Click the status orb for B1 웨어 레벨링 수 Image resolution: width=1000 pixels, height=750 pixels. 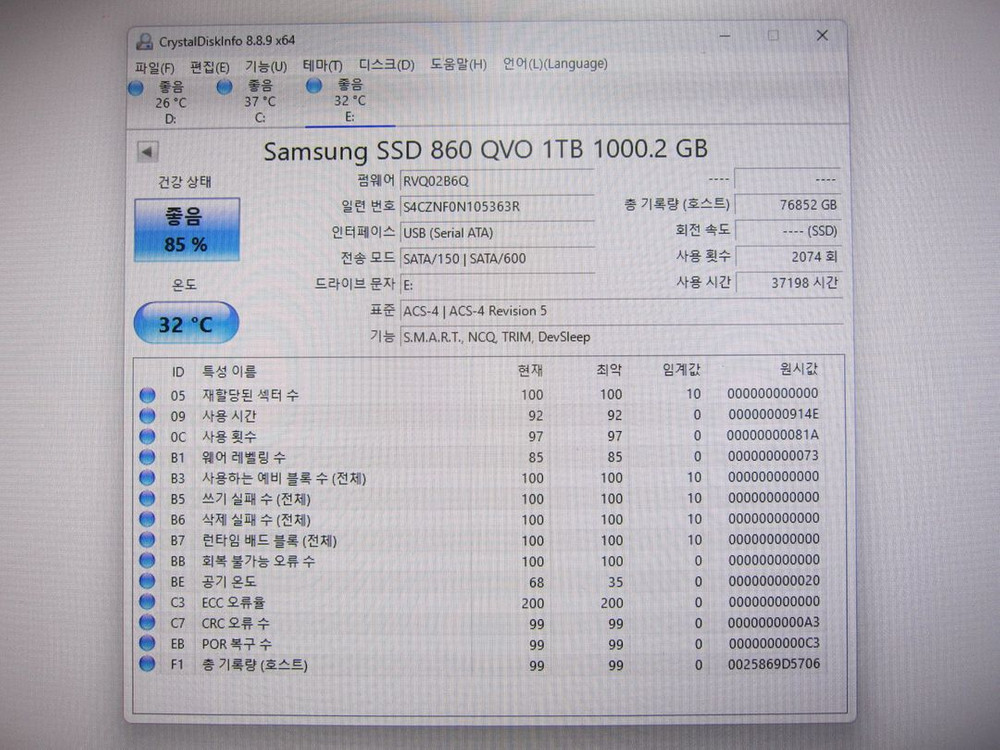tap(147, 457)
